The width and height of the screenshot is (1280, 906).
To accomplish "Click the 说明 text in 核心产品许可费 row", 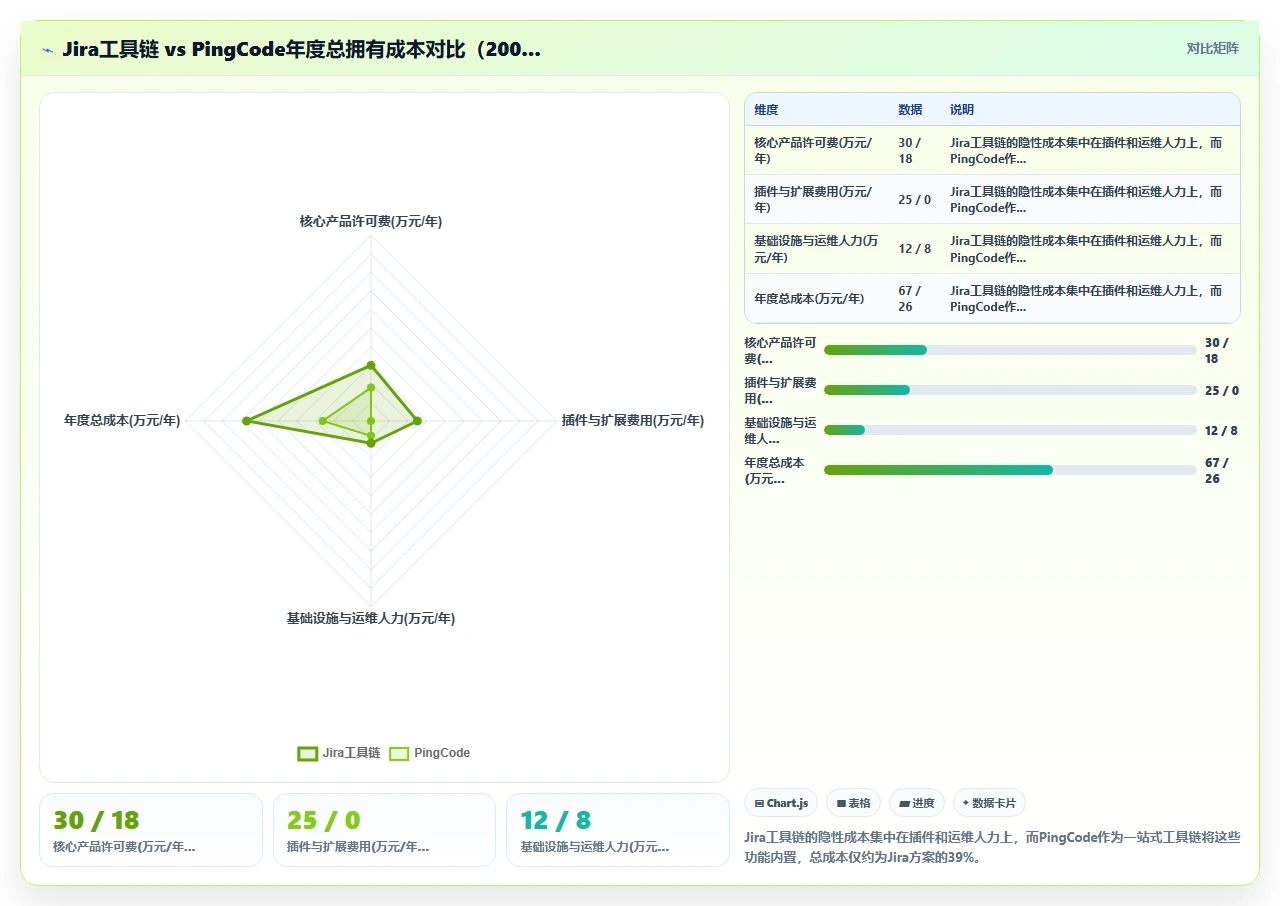I will point(1086,150).
